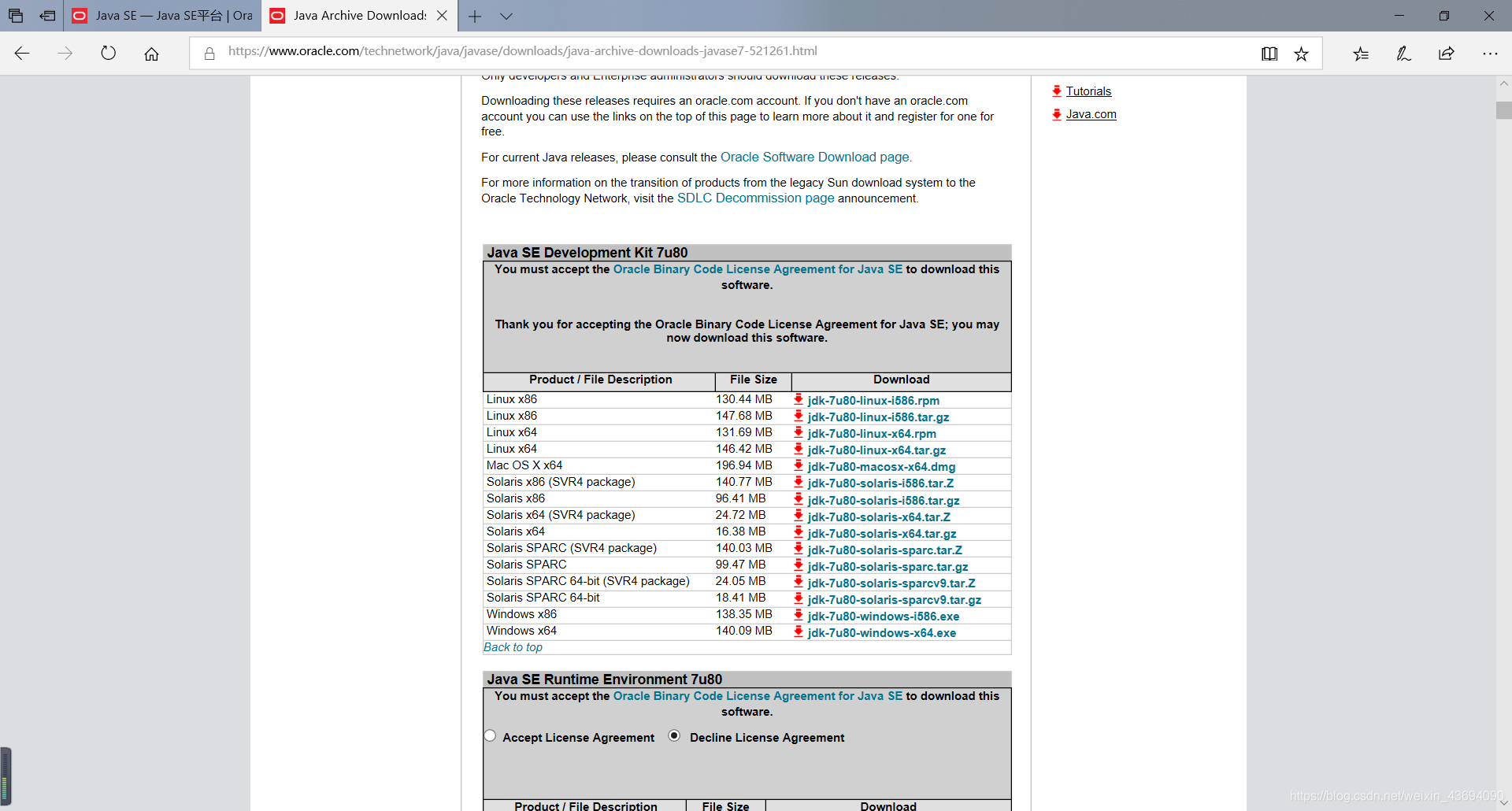The height and width of the screenshot is (811, 1512).
Task: Open browser settings and more menu
Action: (x=1490, y=54)
